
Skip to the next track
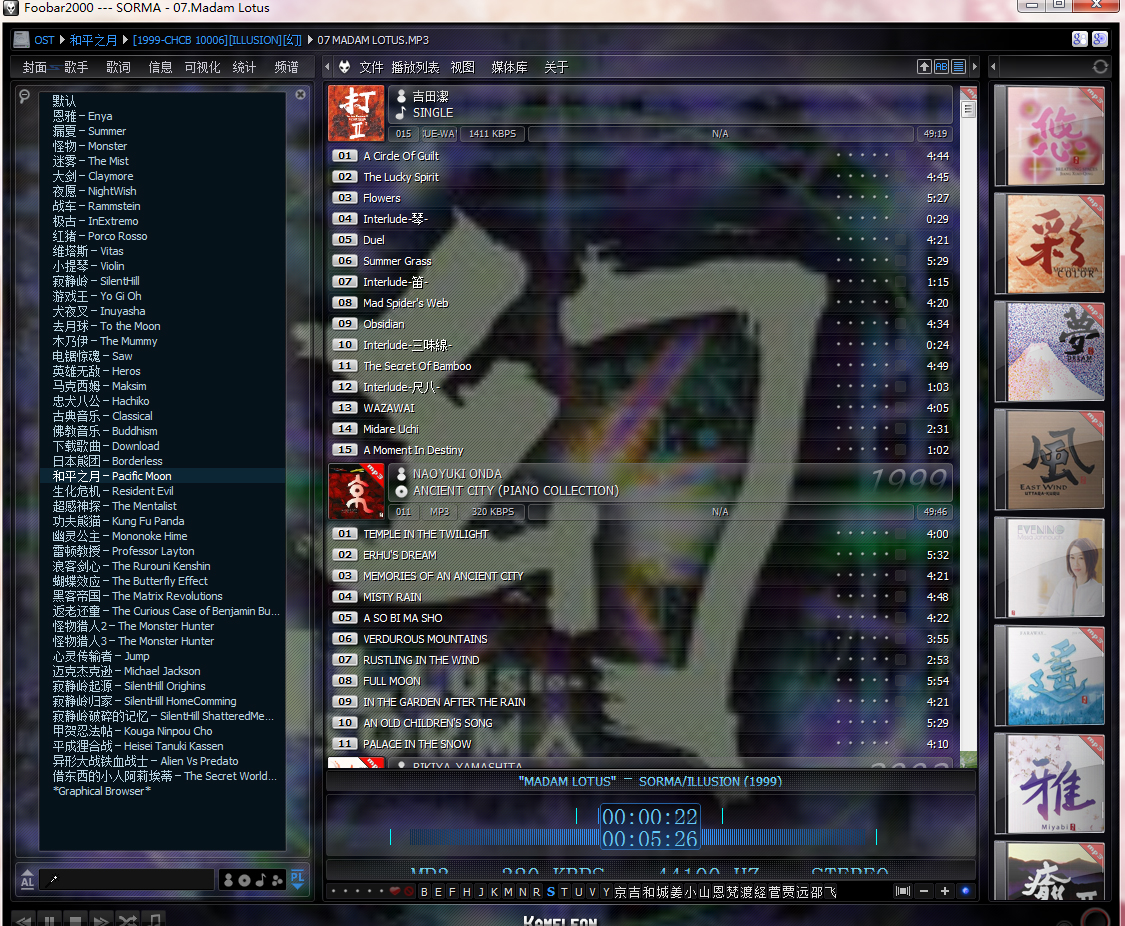[x=101, y=920]
